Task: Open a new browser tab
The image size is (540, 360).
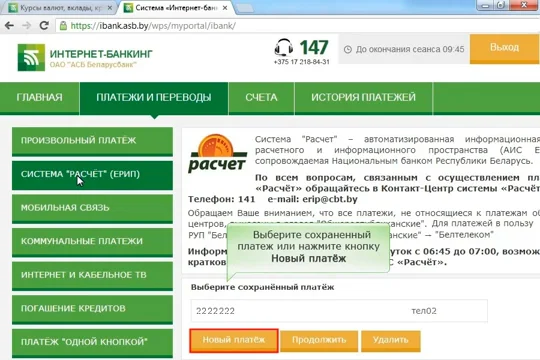Action: click(x=245, y=9)
